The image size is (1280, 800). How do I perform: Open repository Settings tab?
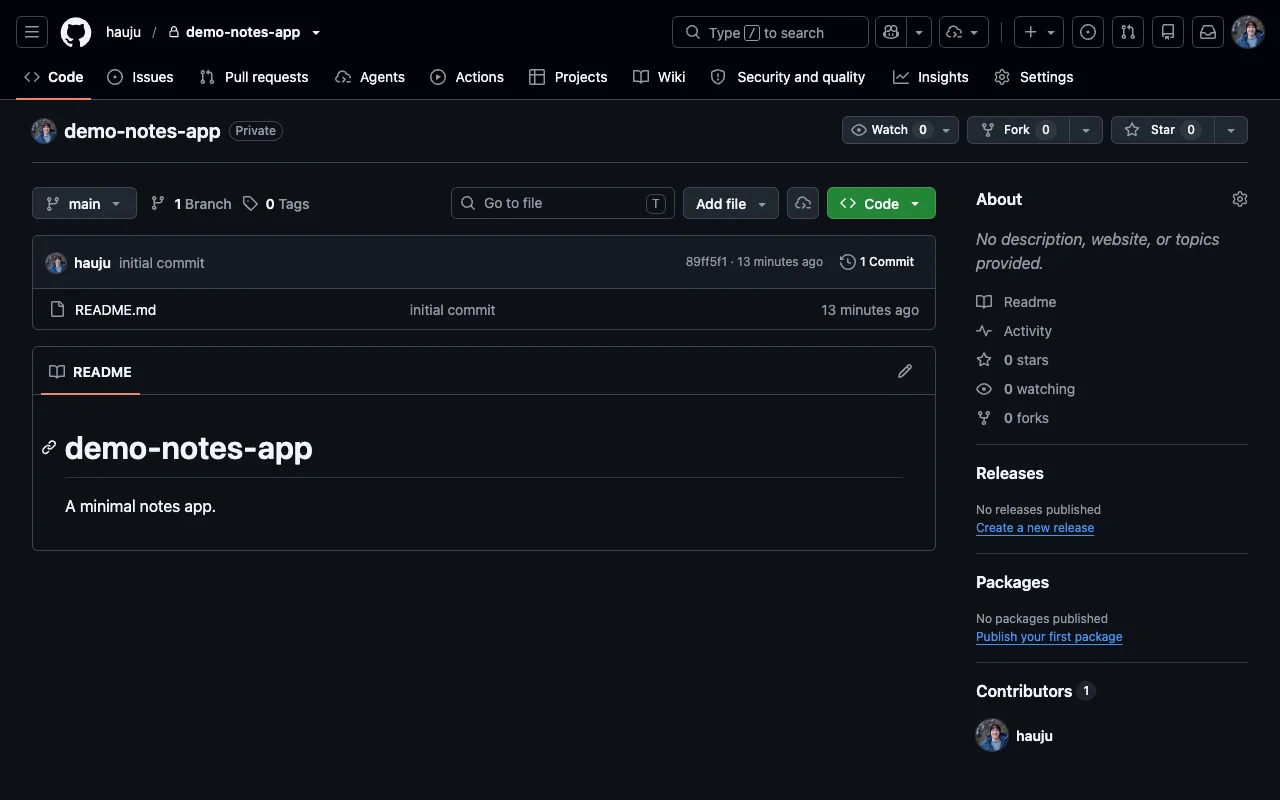tap(1034, 77)
